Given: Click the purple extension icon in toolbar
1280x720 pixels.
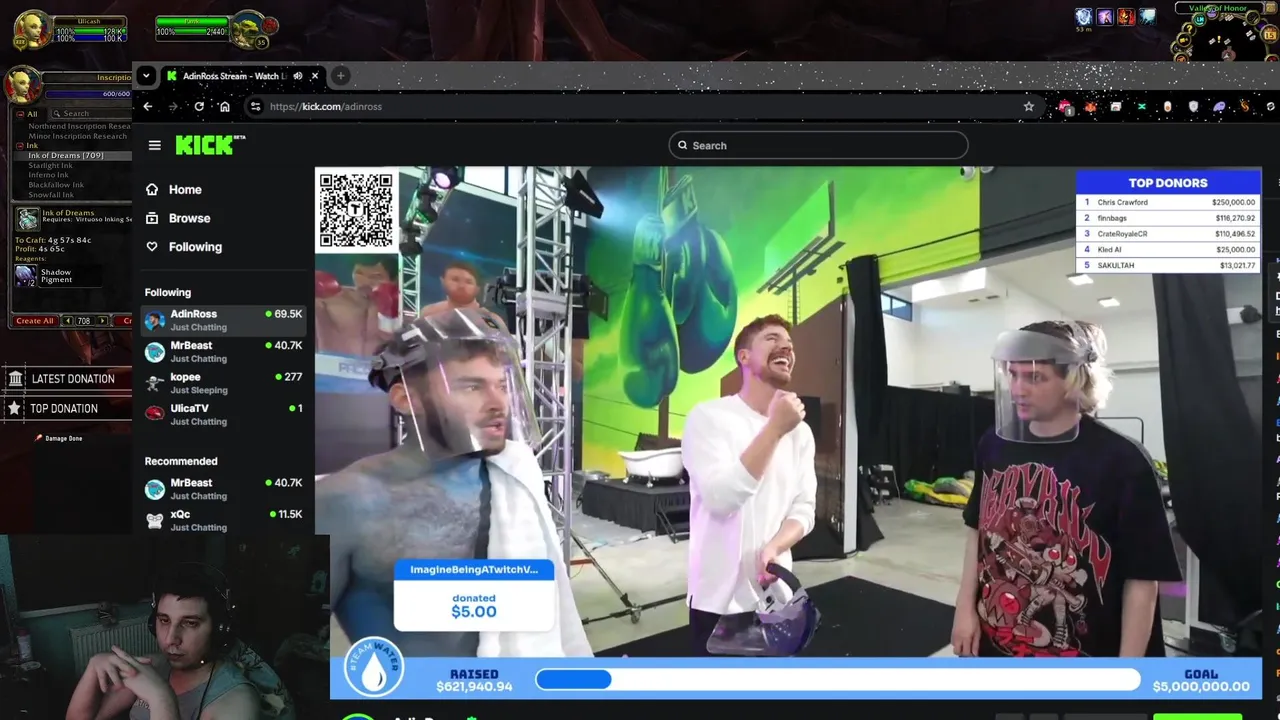Looking at the screenshot, I should point(1219,106).
